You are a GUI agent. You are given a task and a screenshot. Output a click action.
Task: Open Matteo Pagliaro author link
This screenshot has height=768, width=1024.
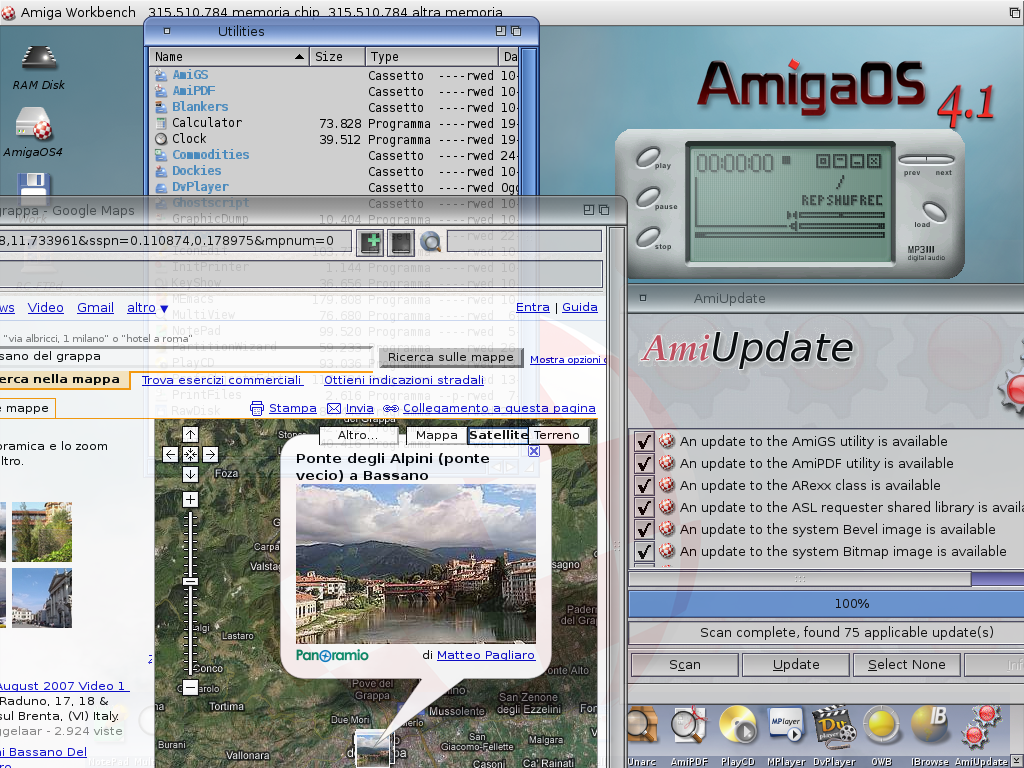(486, 655)
